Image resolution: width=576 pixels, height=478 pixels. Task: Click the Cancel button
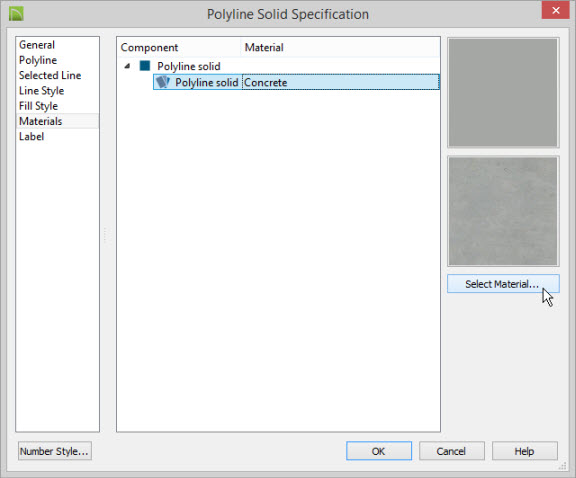(451, 451)
